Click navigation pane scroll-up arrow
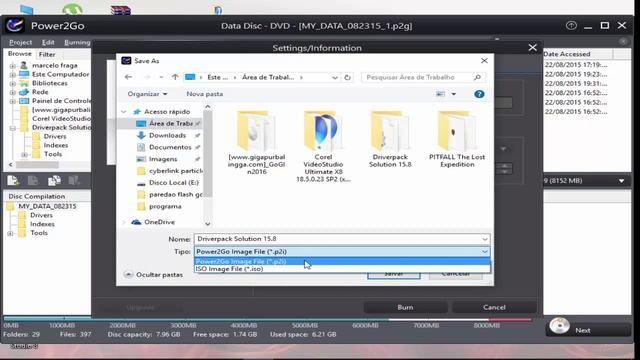Image resolution: width=640 pixels, height=360 pixels. [x=207, y=107]
